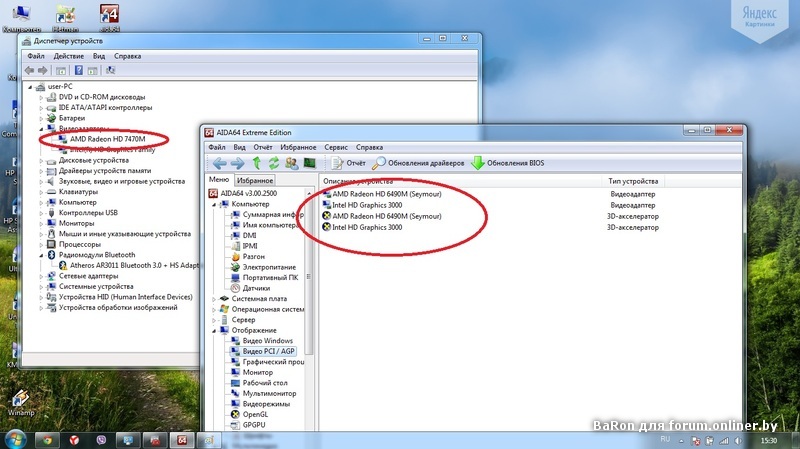Collapse Компьютер node in AIDA64 tree

click(214, 204)
